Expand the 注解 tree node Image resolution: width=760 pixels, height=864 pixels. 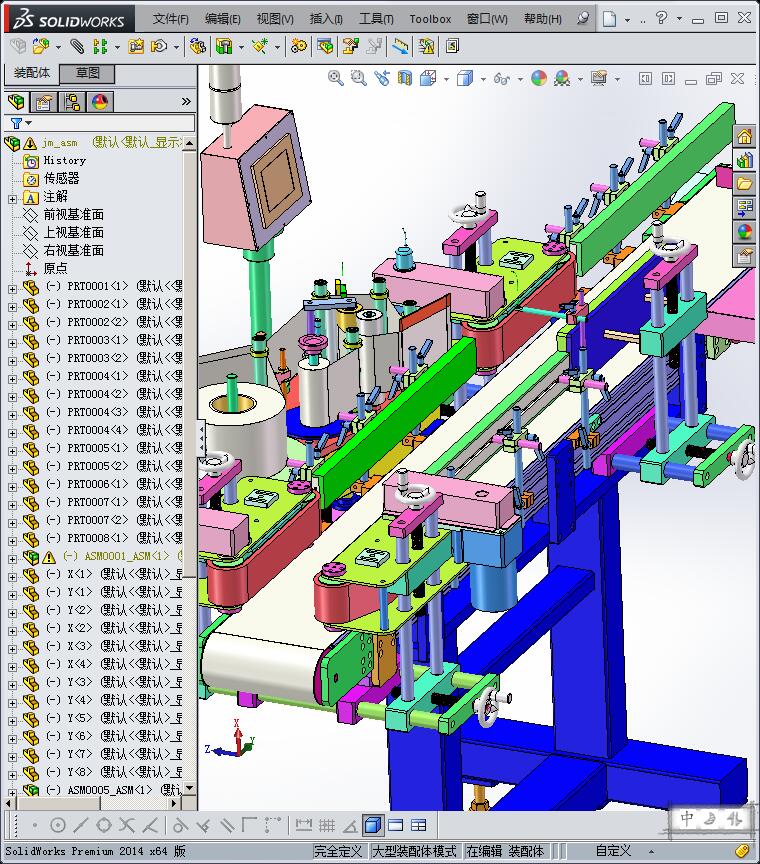tap(12, 199)
